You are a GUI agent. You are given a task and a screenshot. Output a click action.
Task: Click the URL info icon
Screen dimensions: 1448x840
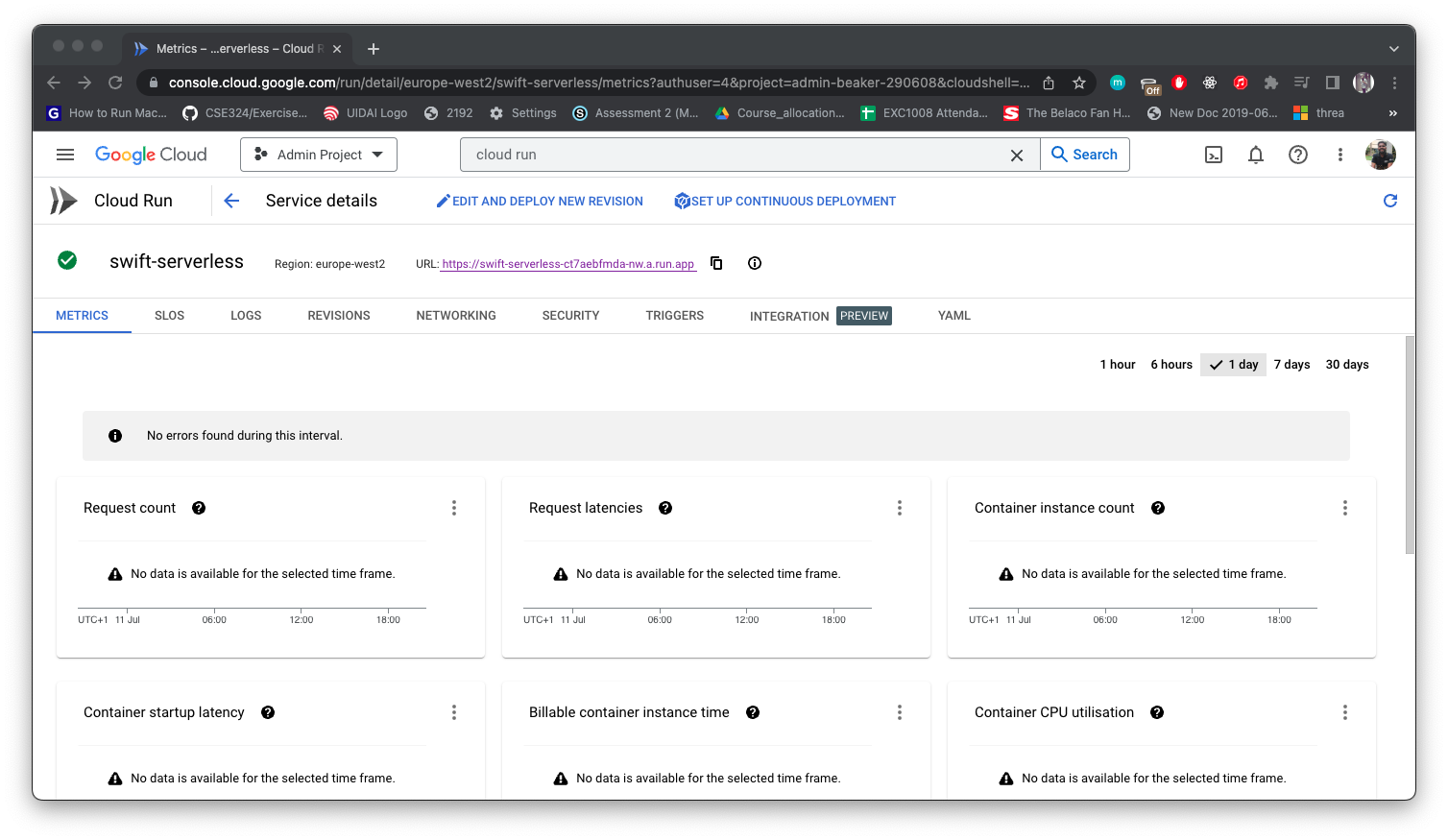[x=755, y=263]
